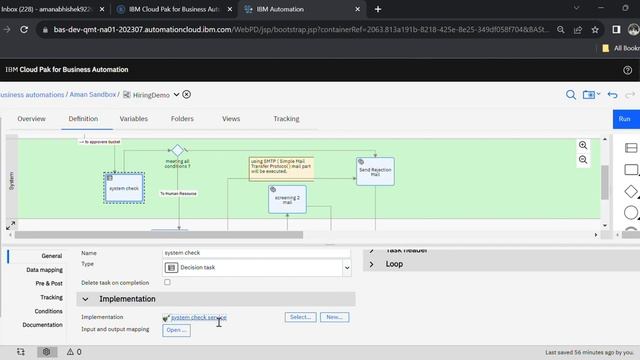Viewport: 640px width, 360px height.
Task: Switch to the Overview tab
Action: point(31,119)
